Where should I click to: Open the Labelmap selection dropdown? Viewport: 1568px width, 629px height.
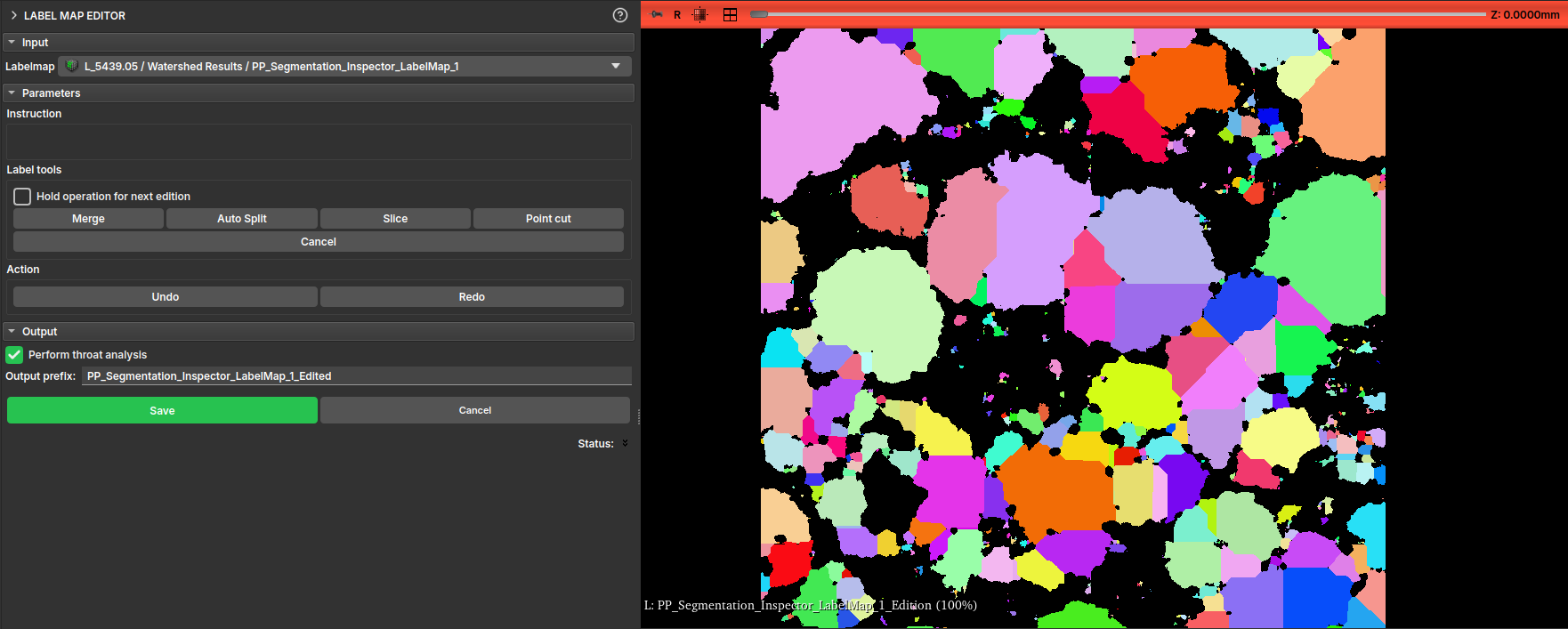click(x=615, y=66)
